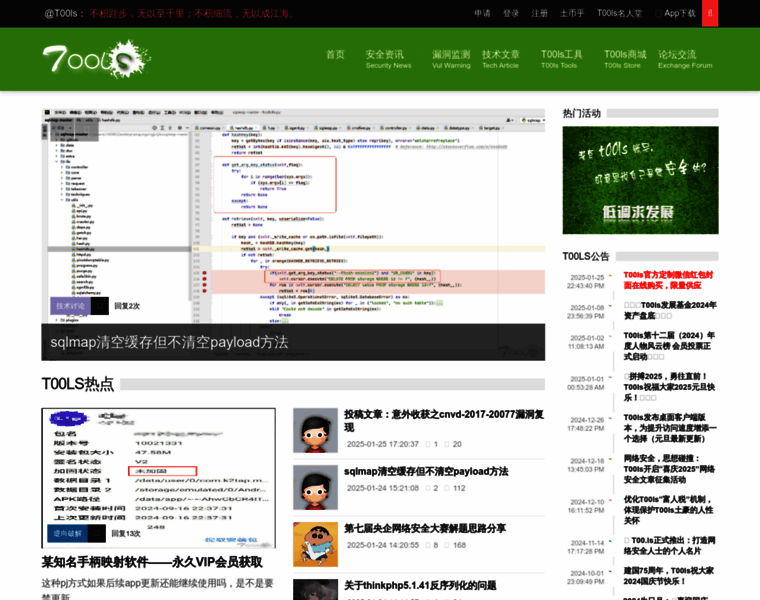Click the 技术讨论 category tag
760x600 pixels.
(70, 306)
